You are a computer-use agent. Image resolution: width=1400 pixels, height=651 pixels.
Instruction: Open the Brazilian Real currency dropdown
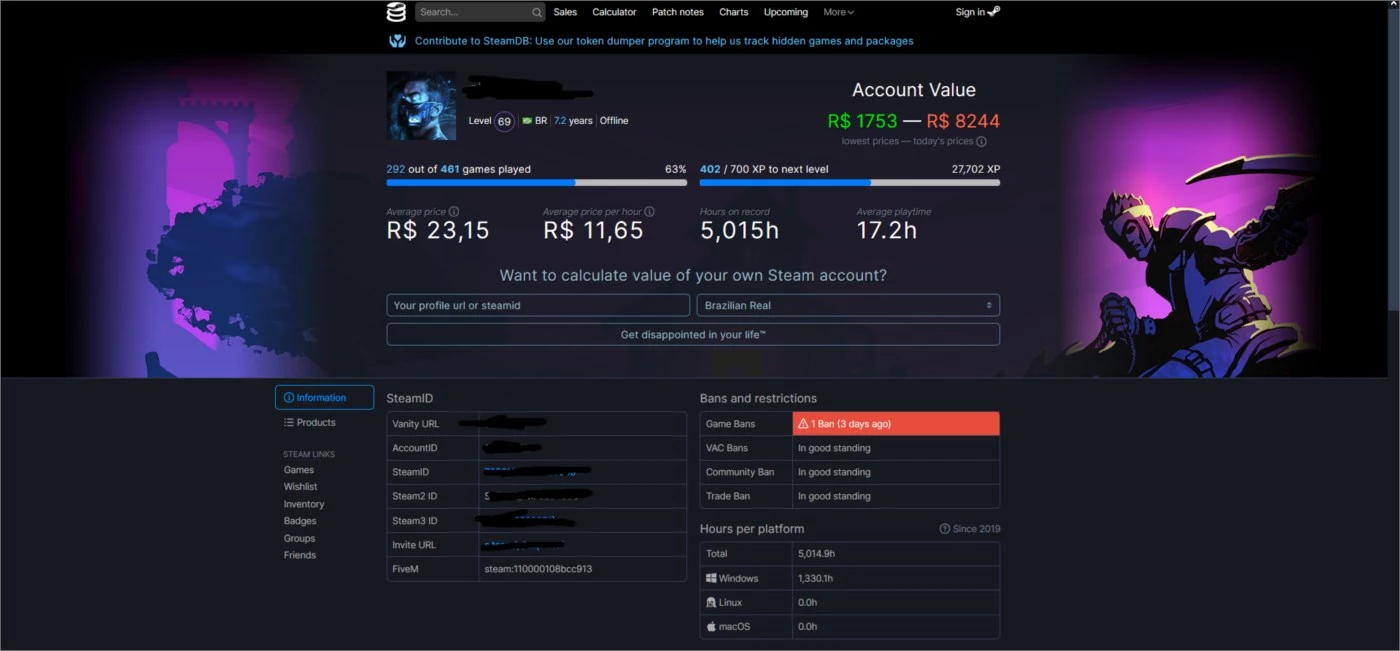(x=848, y=305)
